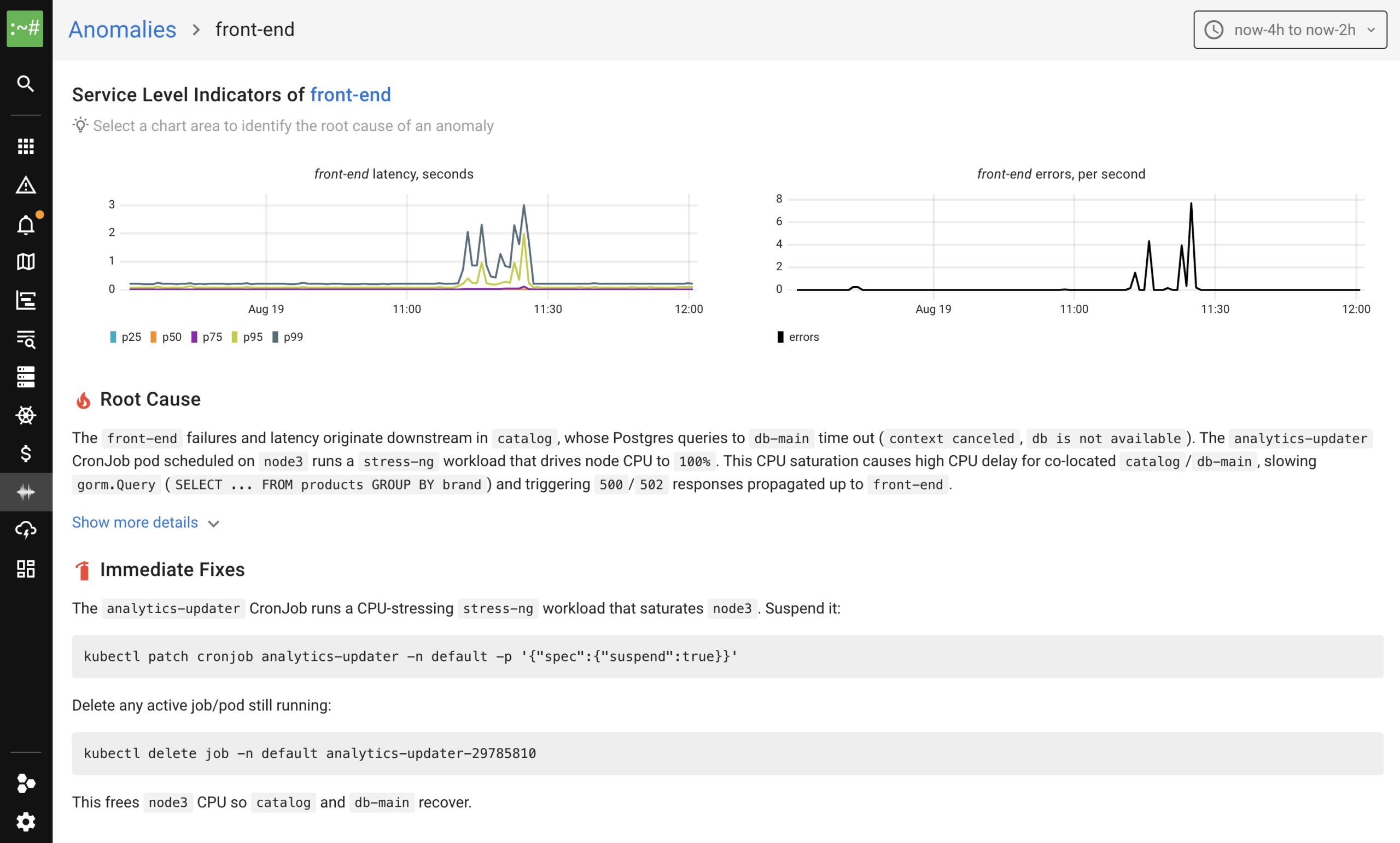Open the applications grid icon
This screenshot has width=1400, height=843.
pyautogui.click(x=26, y=146)
